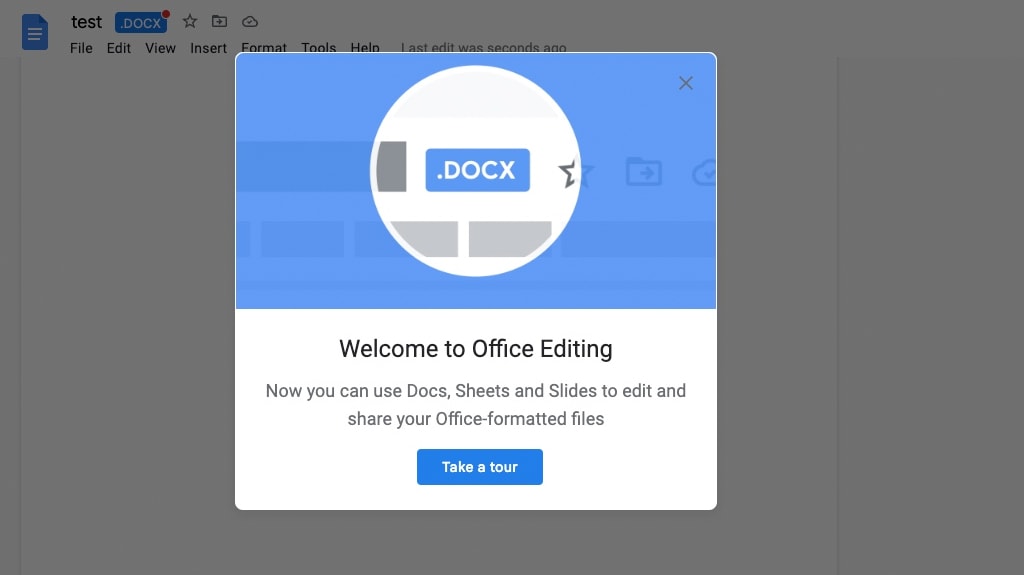Screen dimensions: 1024x575
Task: Open the Docs home icon
Action: [x=35, y=32]
